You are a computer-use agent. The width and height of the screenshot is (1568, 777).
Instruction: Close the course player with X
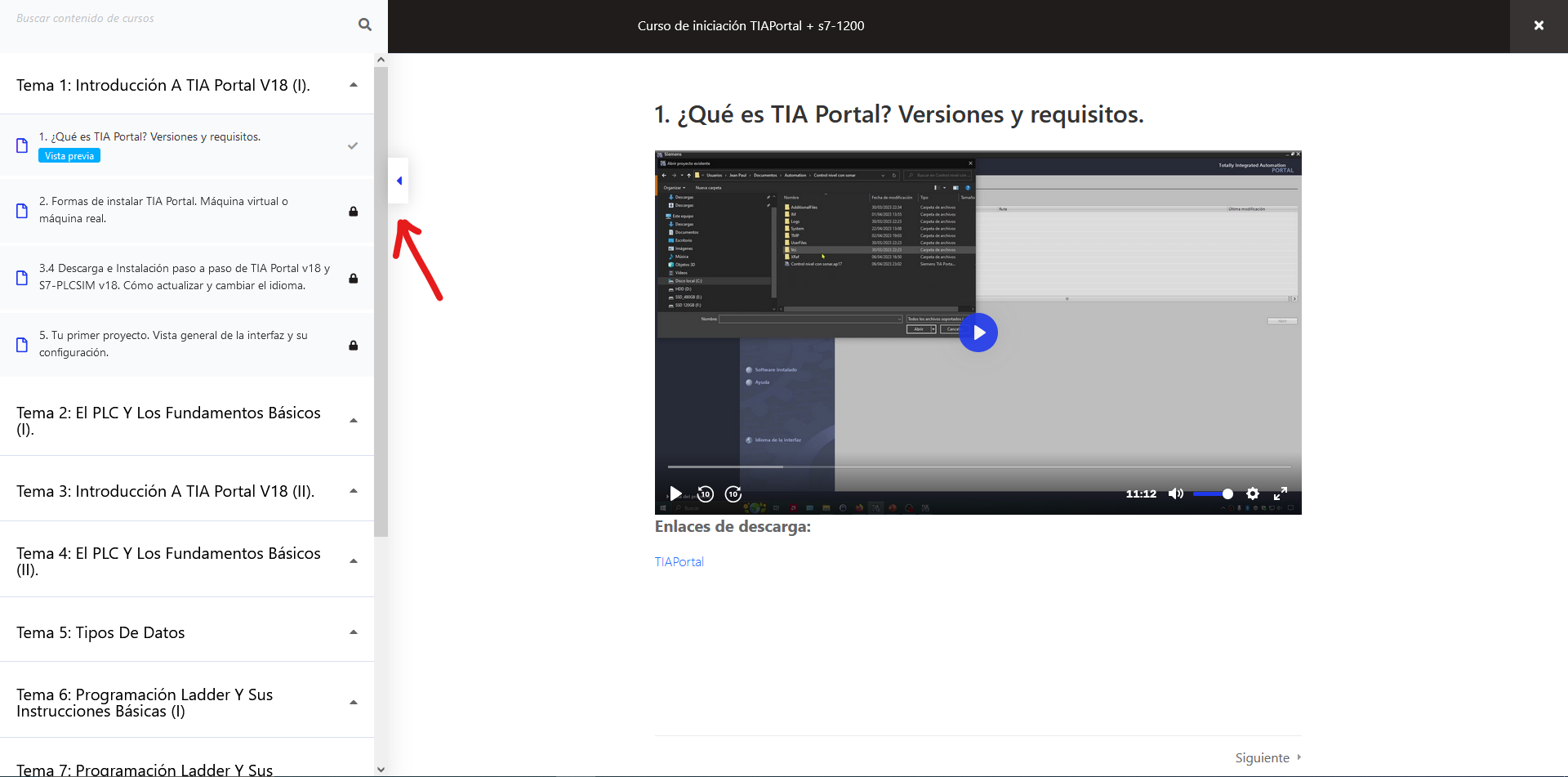click(x=1539, y=25)
